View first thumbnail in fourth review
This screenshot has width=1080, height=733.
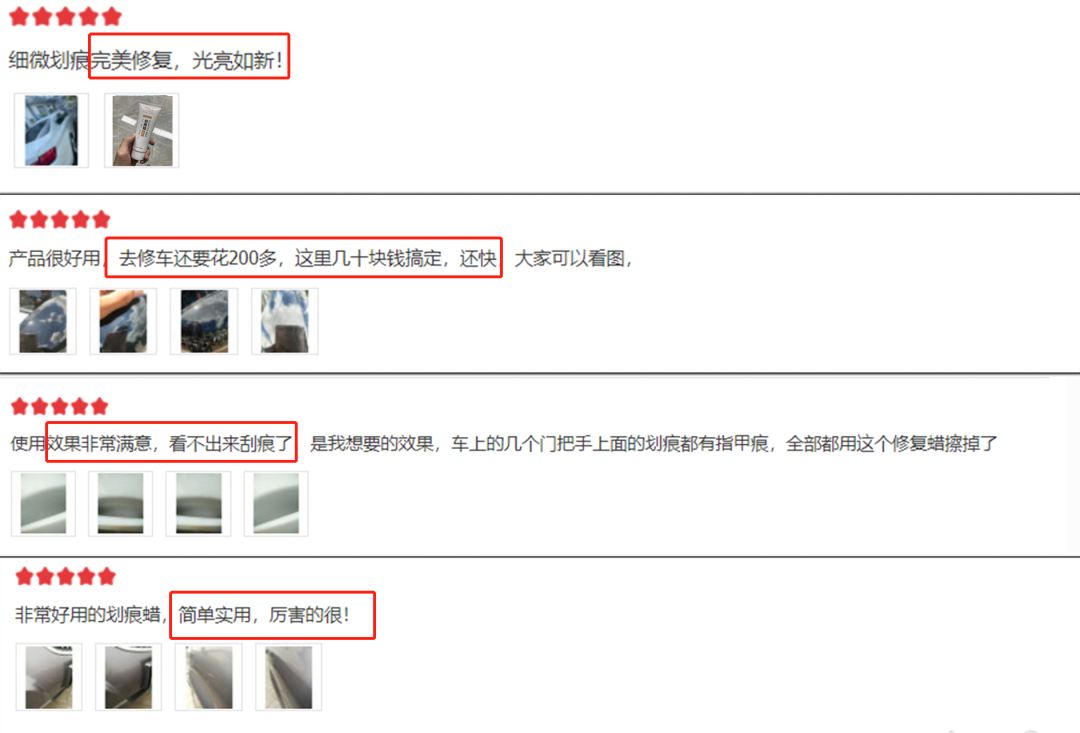(49, 677)
